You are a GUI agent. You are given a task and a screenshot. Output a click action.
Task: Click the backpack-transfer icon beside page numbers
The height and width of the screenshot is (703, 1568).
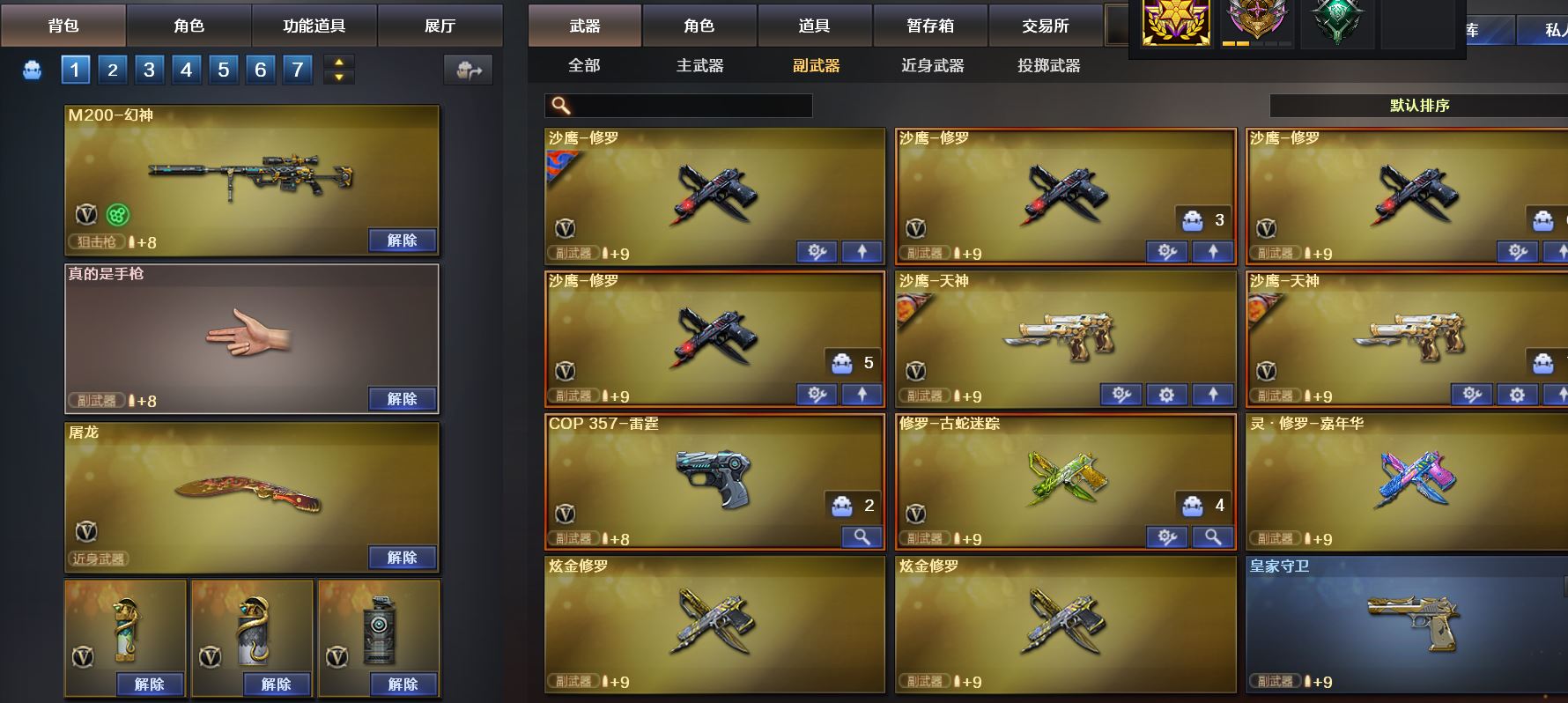tap(469, 70)
